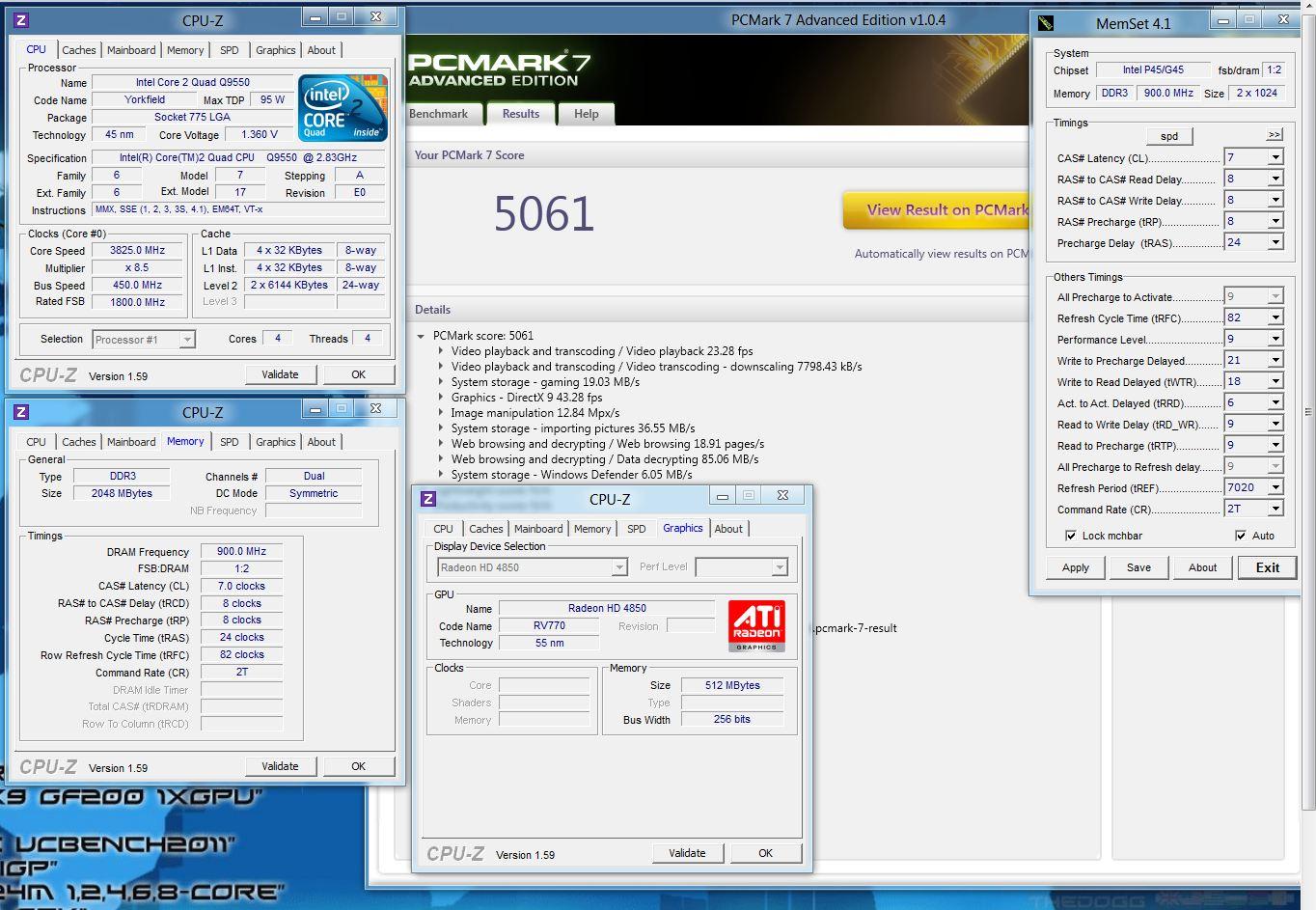
Task: Select the Results tab in PCMark 7
Action: [521, 114]
